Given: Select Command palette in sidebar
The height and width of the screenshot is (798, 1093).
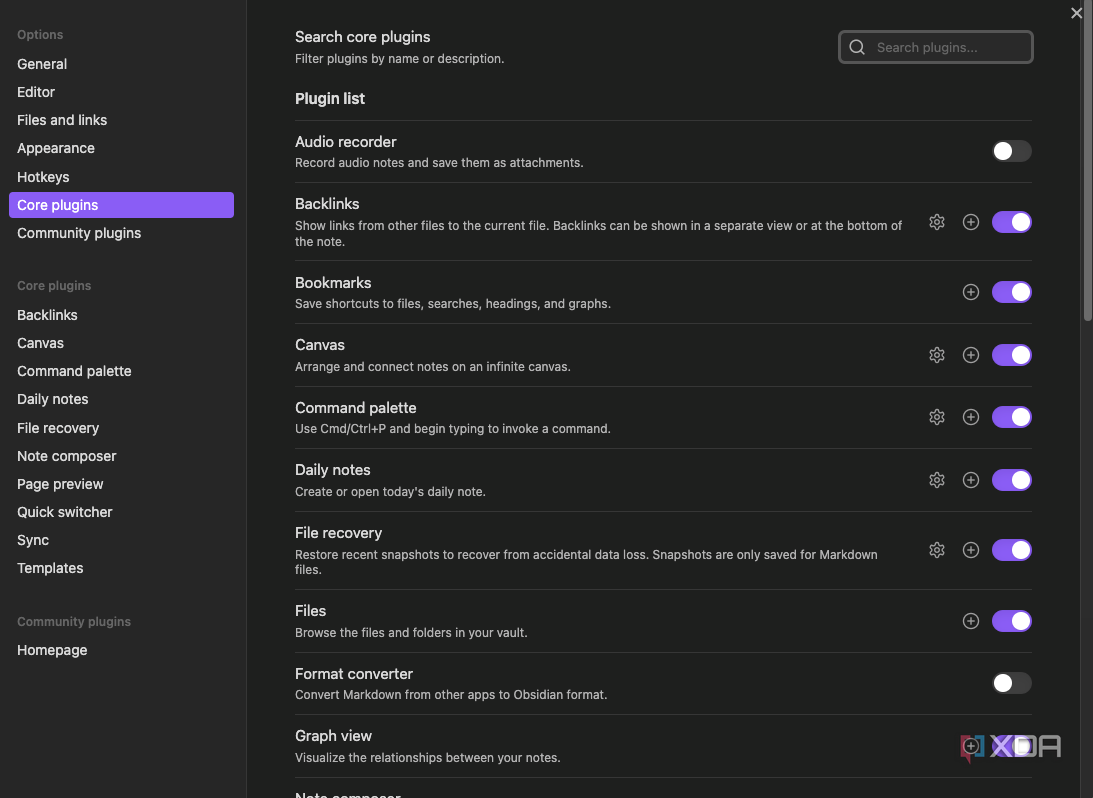Looking at the screenshot, I should 121,371.
